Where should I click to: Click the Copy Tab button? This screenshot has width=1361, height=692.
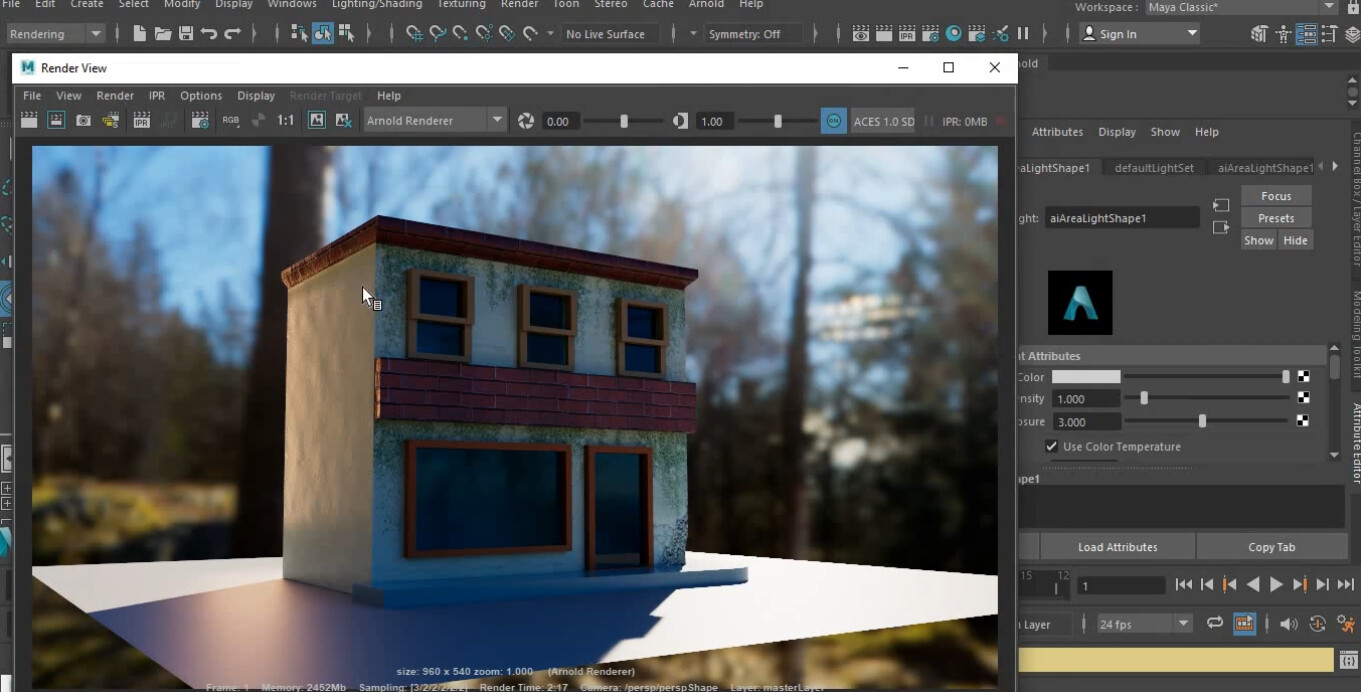coord(1271,547)
